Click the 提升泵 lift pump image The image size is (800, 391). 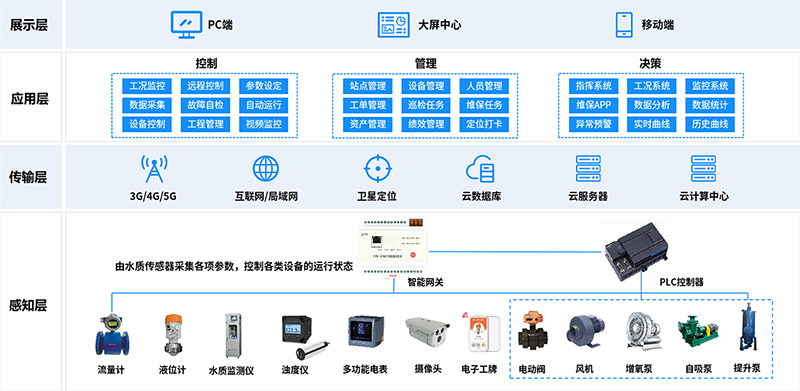tap(747, 327)
